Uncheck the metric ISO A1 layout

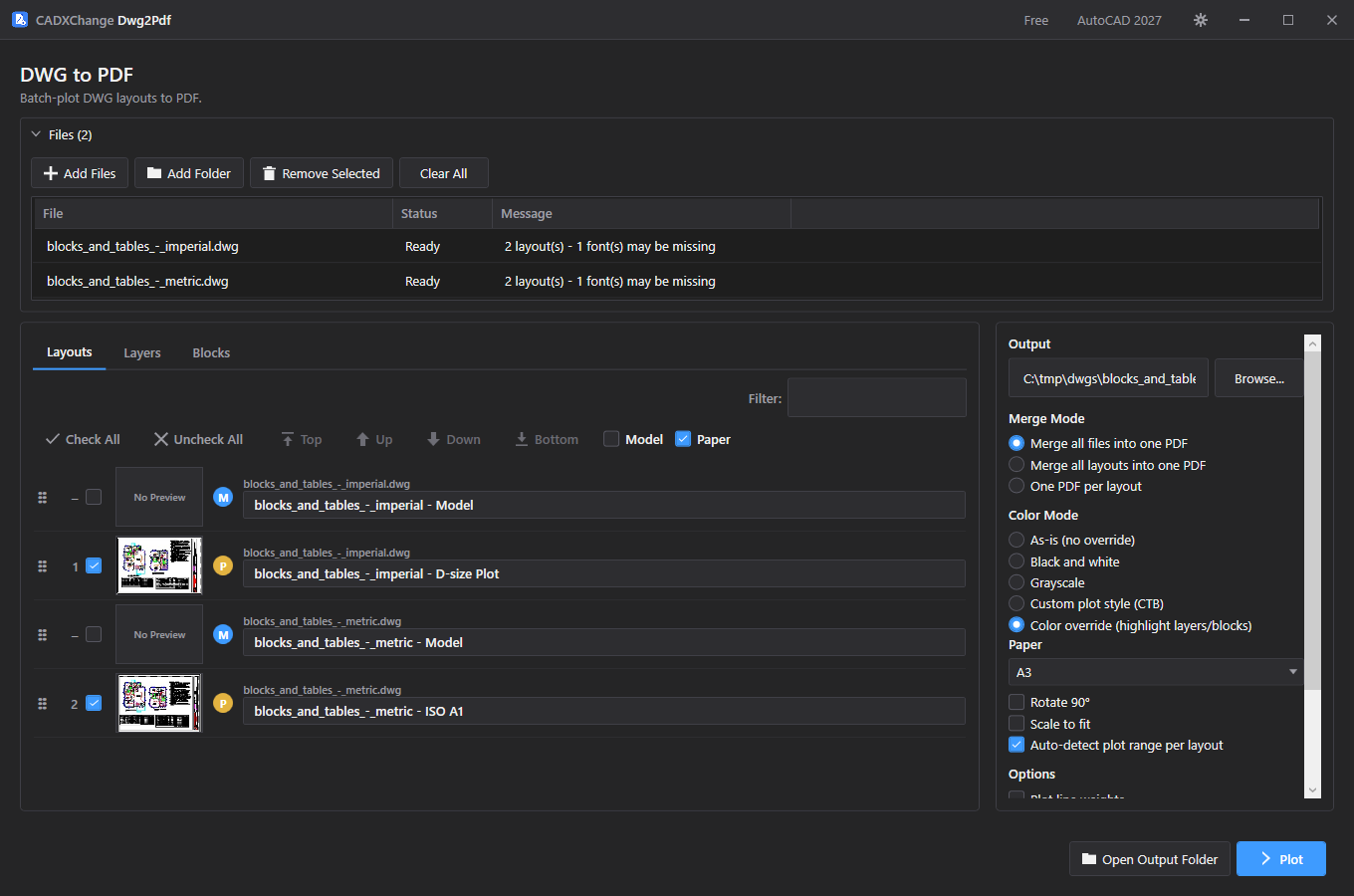94,703
